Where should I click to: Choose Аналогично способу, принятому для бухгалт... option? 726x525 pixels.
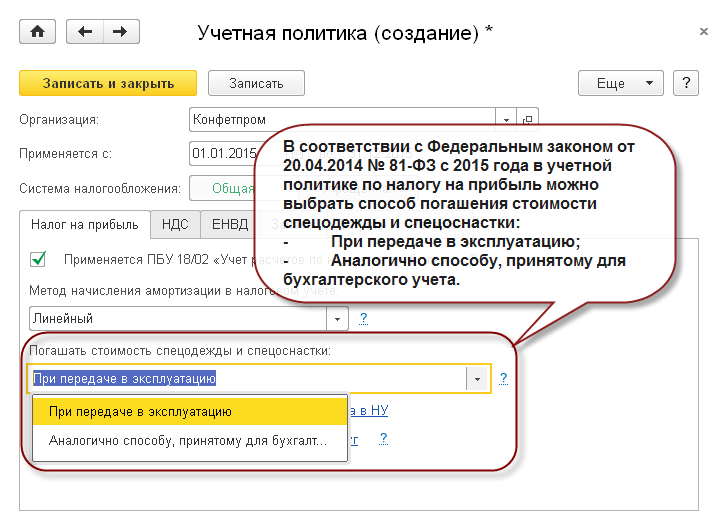tap(190, 440)
